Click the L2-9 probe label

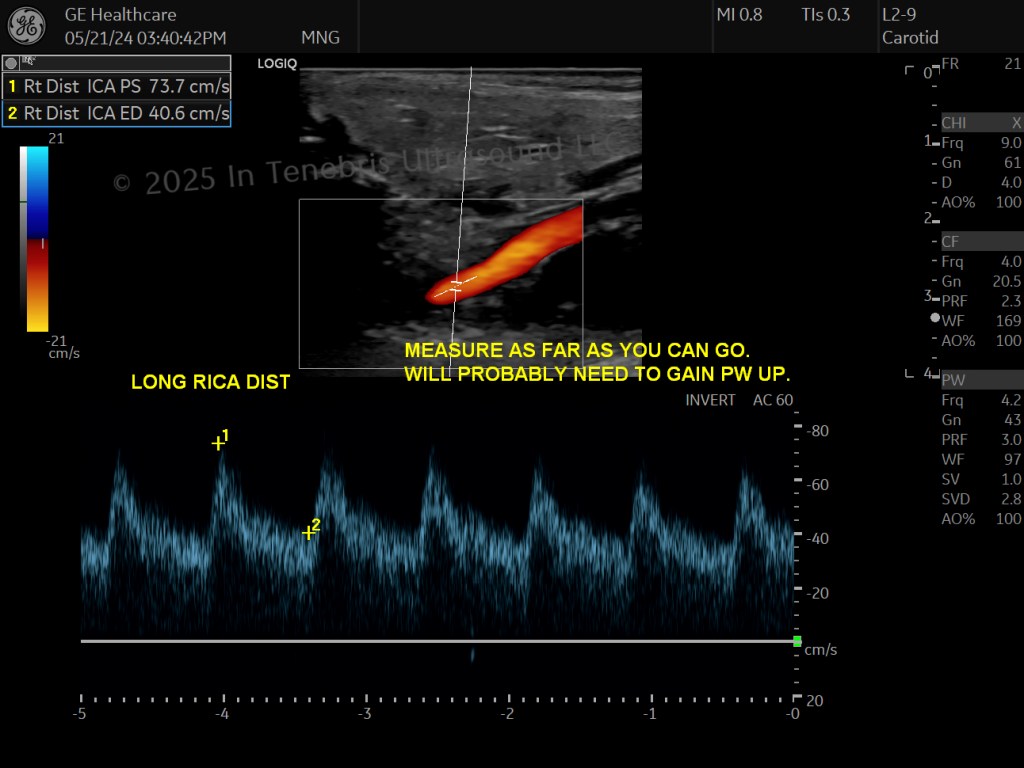(899, 14)
